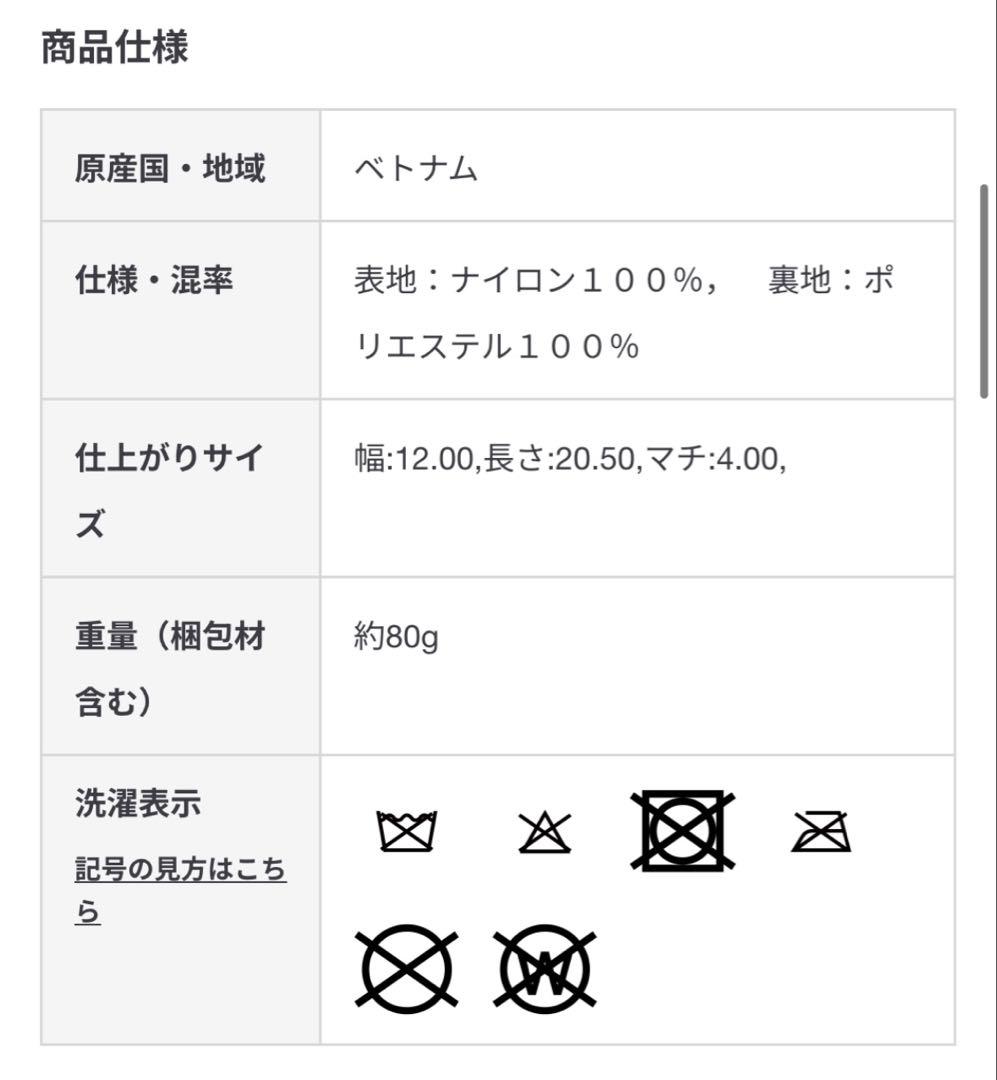The width and height of the screenshot is (997, 1080).
Task: Select the 原産国・地域 row label
Action: 170,168
